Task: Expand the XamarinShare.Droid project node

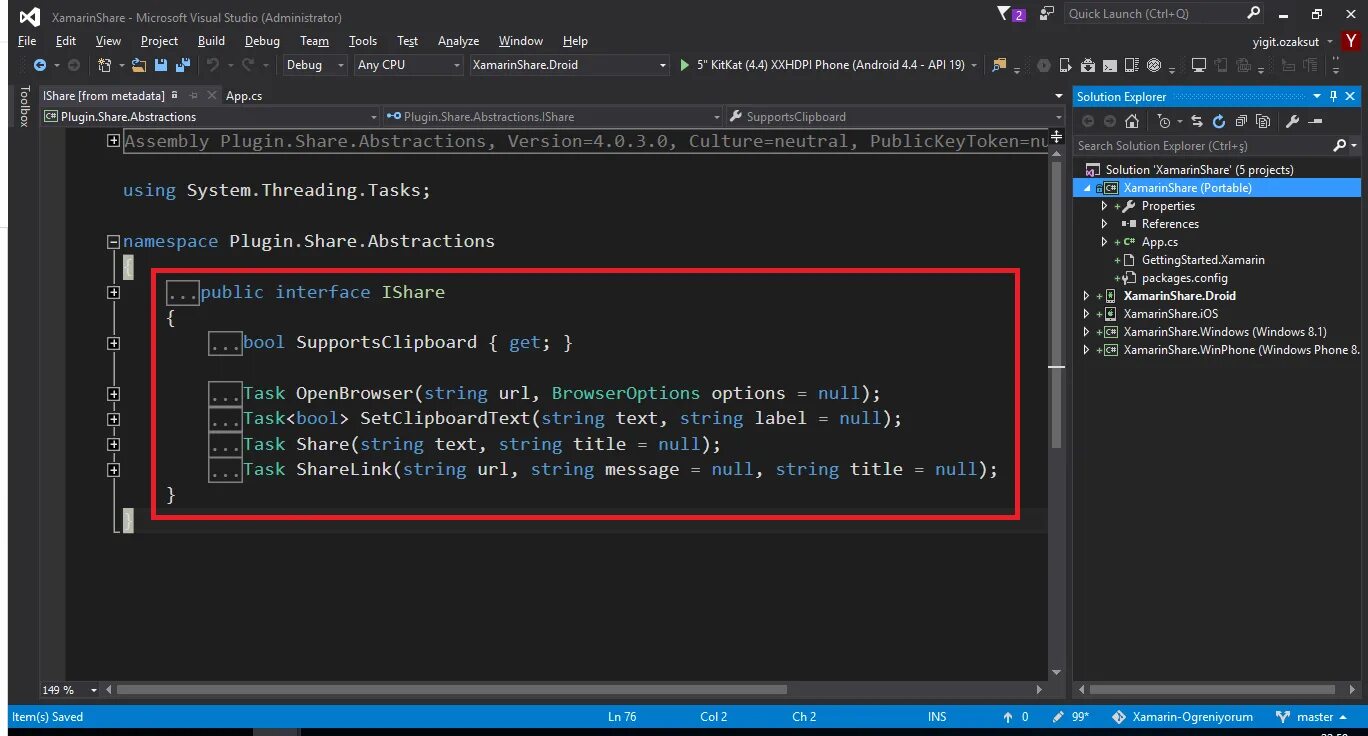Action: tap(1087, 296)
